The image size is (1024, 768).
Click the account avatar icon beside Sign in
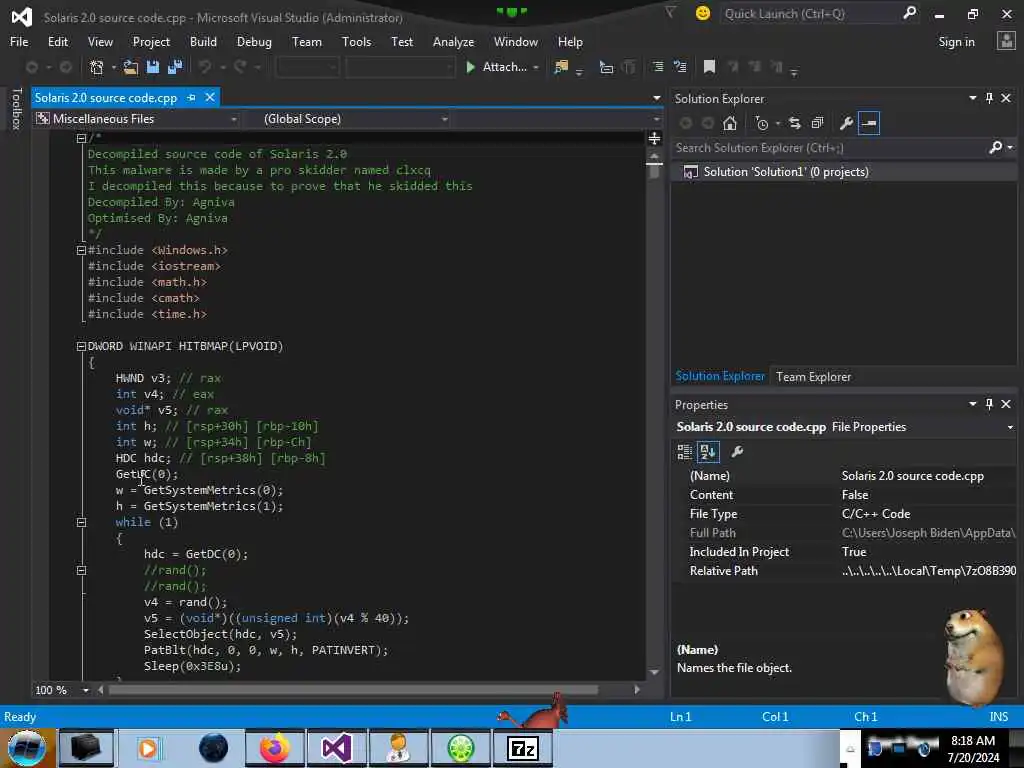[x=1006, y=41]
